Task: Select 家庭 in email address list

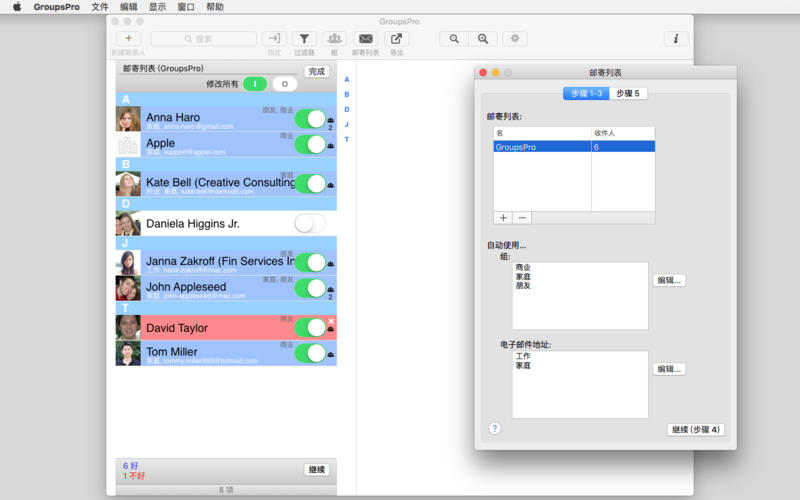Action: click(523, 365)
